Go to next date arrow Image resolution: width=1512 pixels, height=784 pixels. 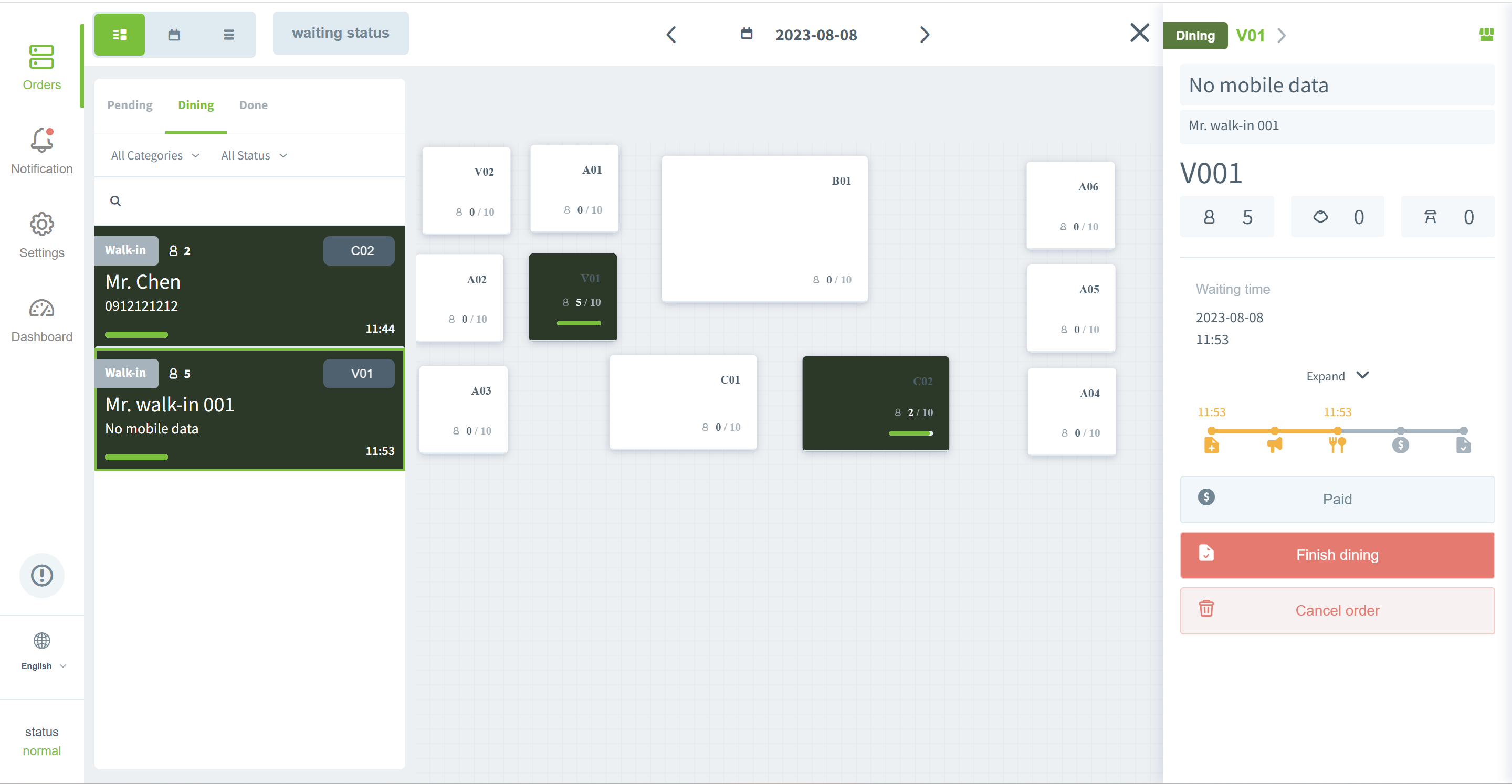click(925, 35)
